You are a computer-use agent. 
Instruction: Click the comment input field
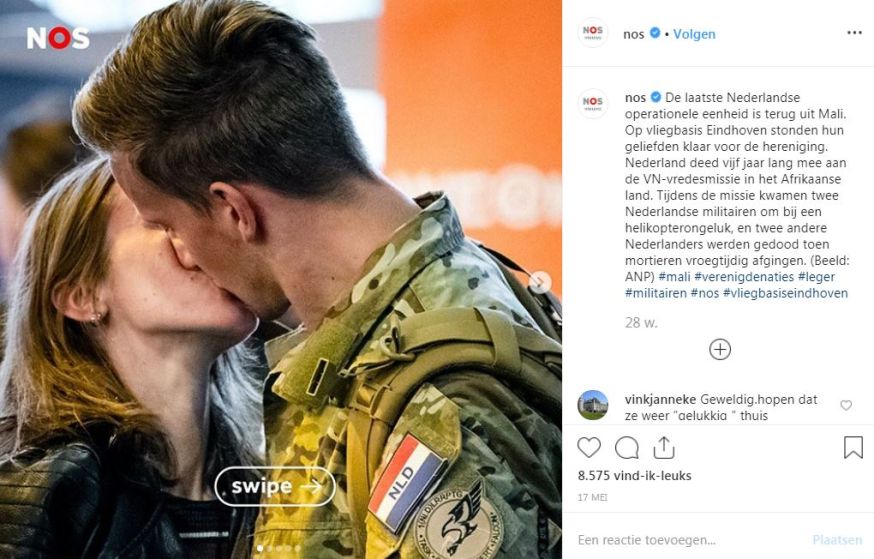pyautogui.click(x=690, y=540)
